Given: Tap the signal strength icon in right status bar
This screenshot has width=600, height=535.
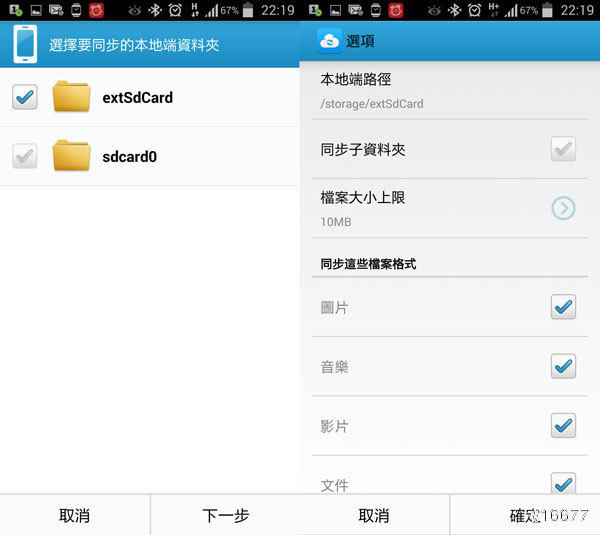Looking at the screenshot, I should pyautogui.click(x=510, y=10).
